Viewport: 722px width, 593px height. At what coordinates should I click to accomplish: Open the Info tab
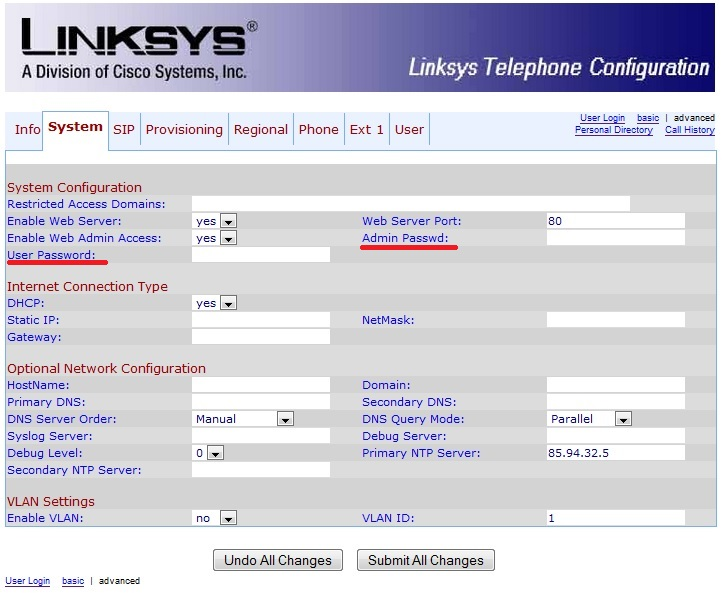click(27, 129)
